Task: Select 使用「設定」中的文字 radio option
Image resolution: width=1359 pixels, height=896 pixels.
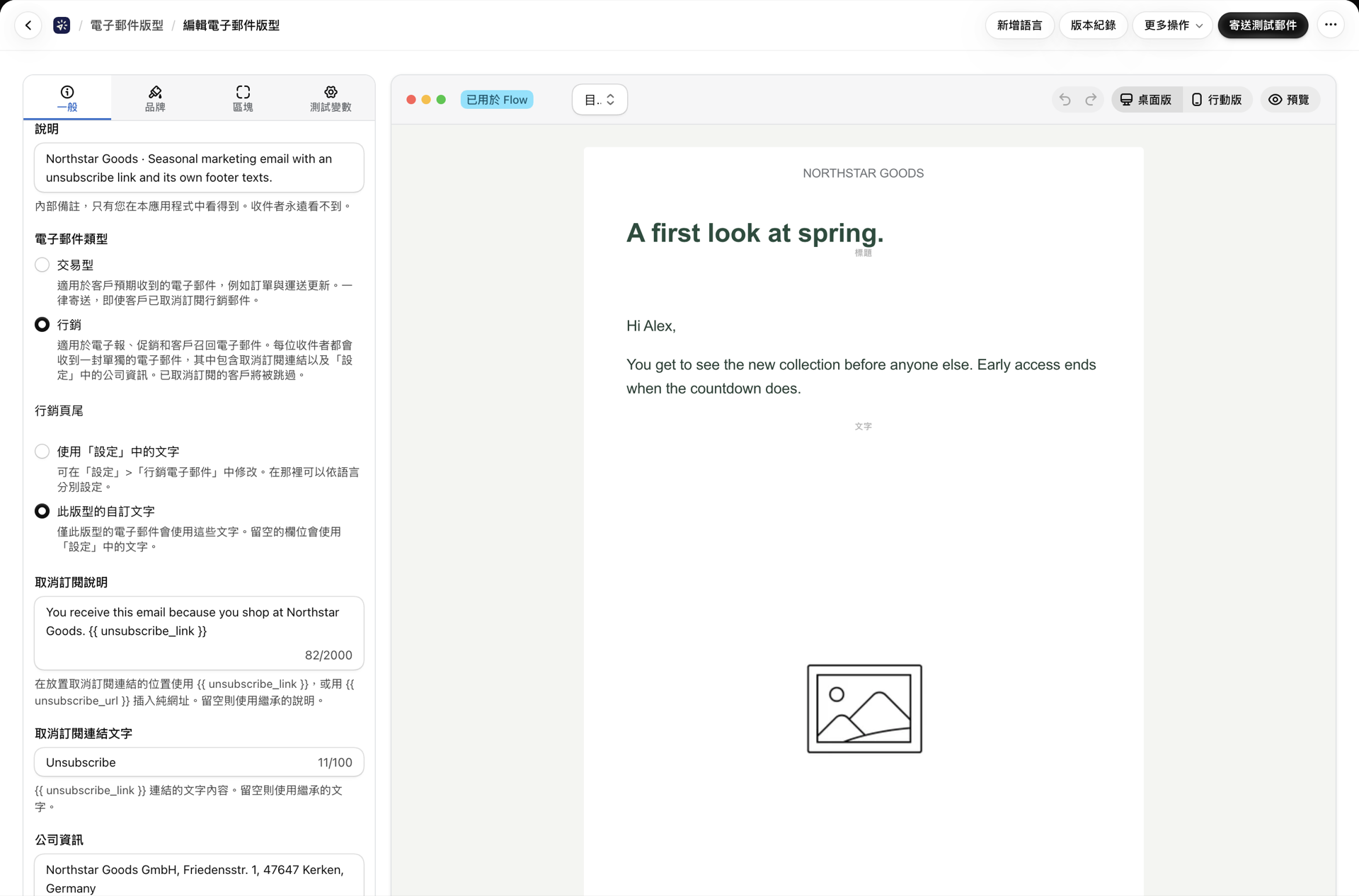Action: tap(42, 452)
